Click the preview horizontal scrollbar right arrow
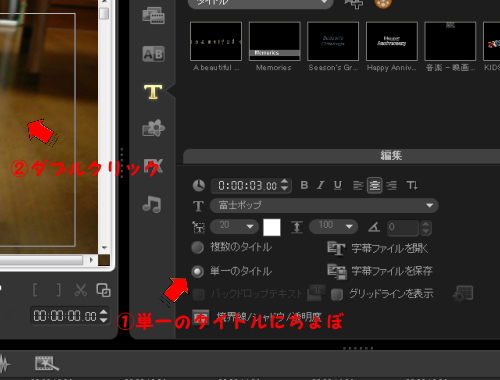The width and height of the screenshot is (500, 380). [91, 260]
